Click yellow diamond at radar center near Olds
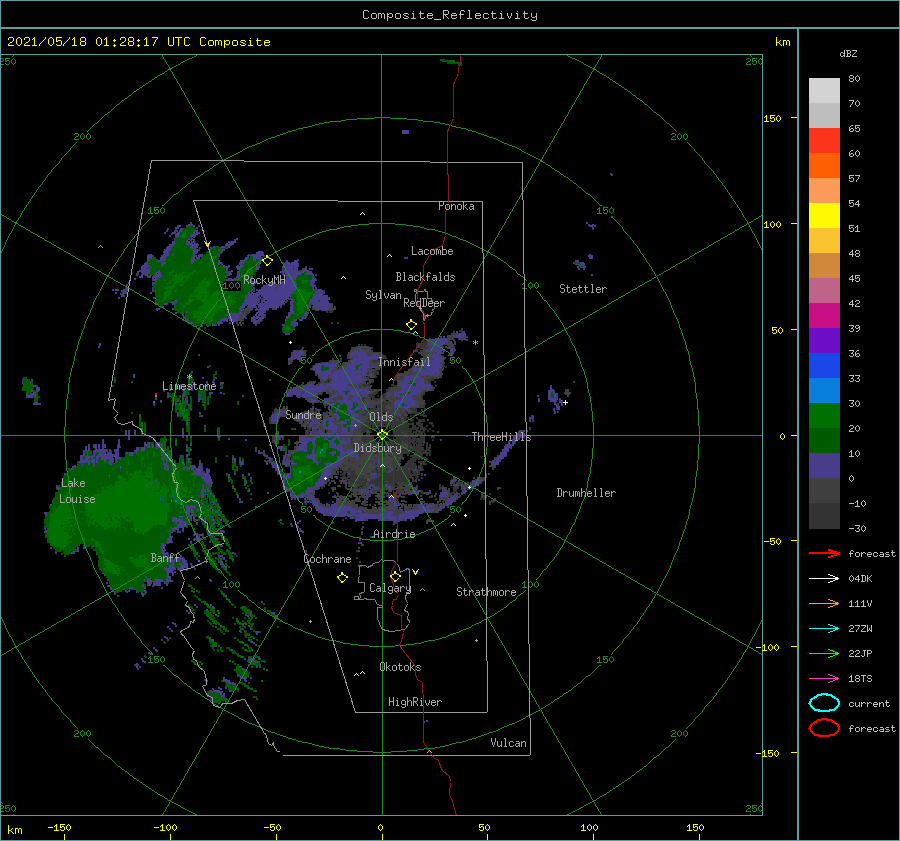The width and height of the screenshot is (900, 841). click(382, 435)
